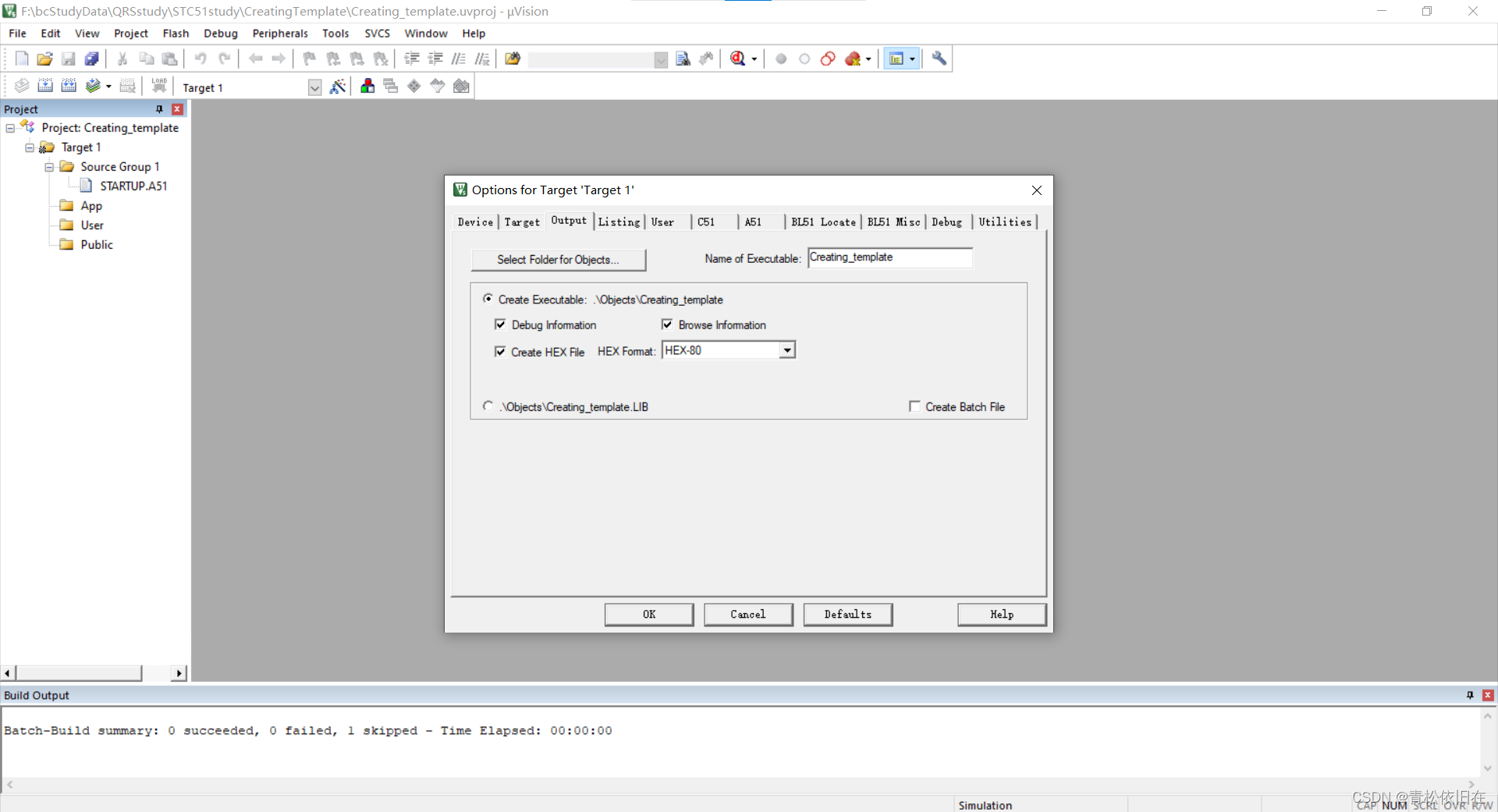Open Configuration with the wrench icon
The height and width of the screenshot is (812, 1498).
pos(939,59)
